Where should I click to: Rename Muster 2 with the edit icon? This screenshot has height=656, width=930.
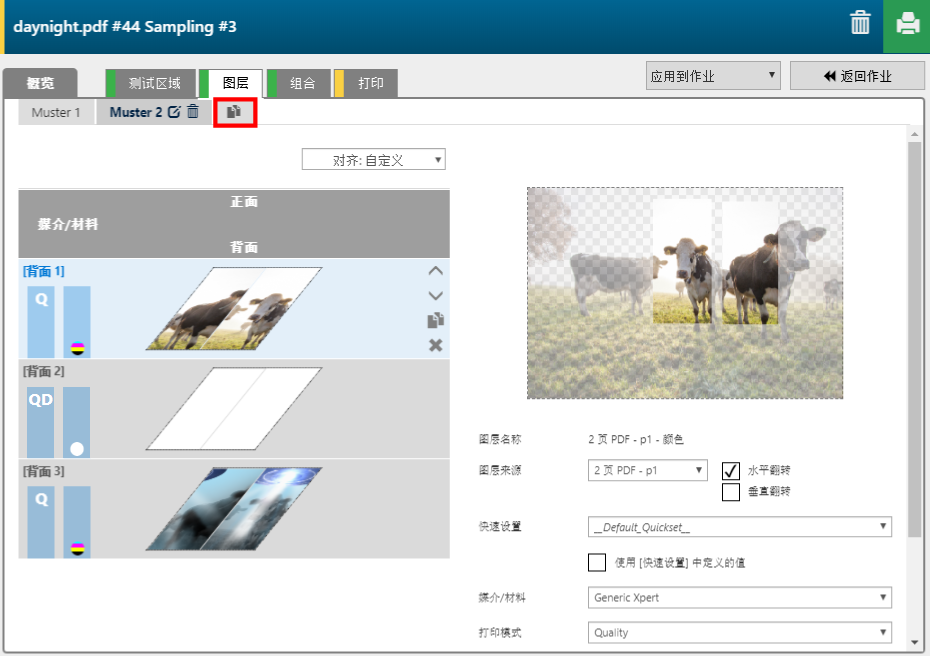click(174, 112)
